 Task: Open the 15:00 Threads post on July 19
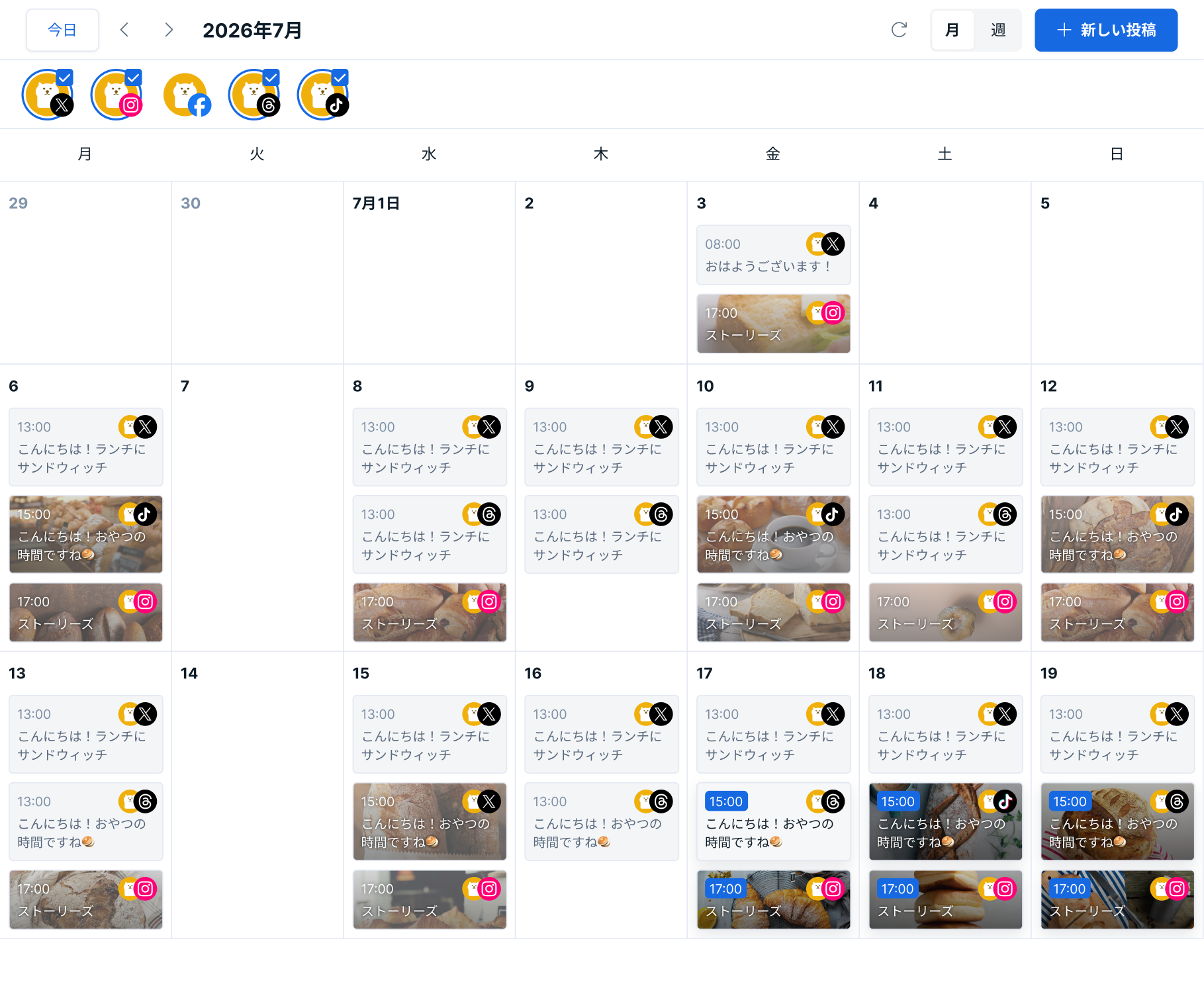[1118, 821]
